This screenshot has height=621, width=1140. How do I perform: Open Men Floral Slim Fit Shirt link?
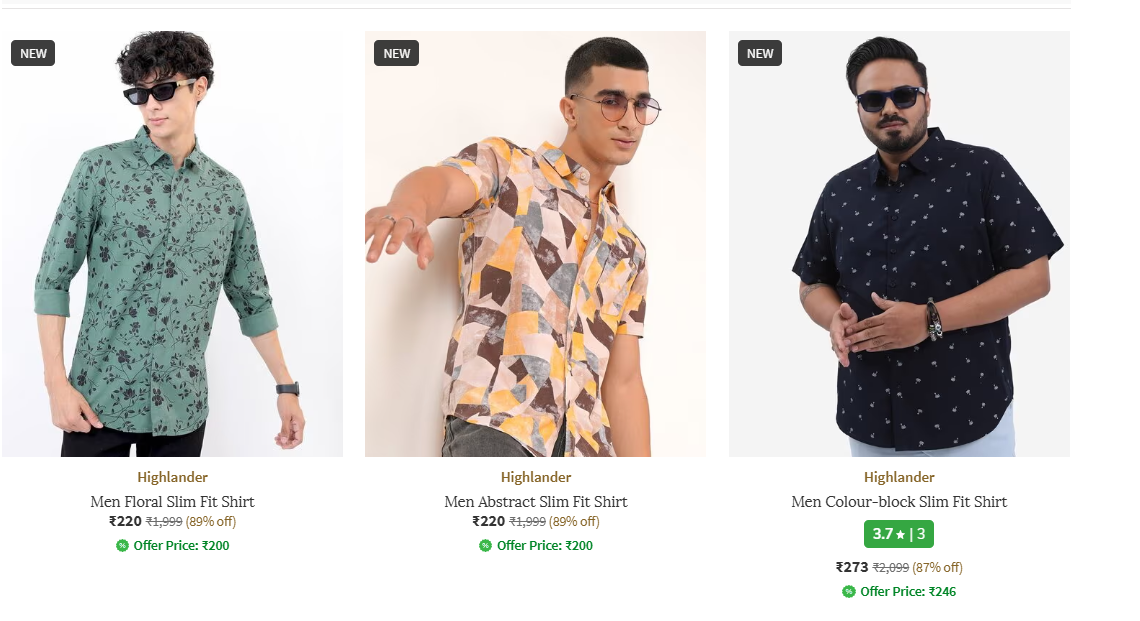tap(172, 501)
